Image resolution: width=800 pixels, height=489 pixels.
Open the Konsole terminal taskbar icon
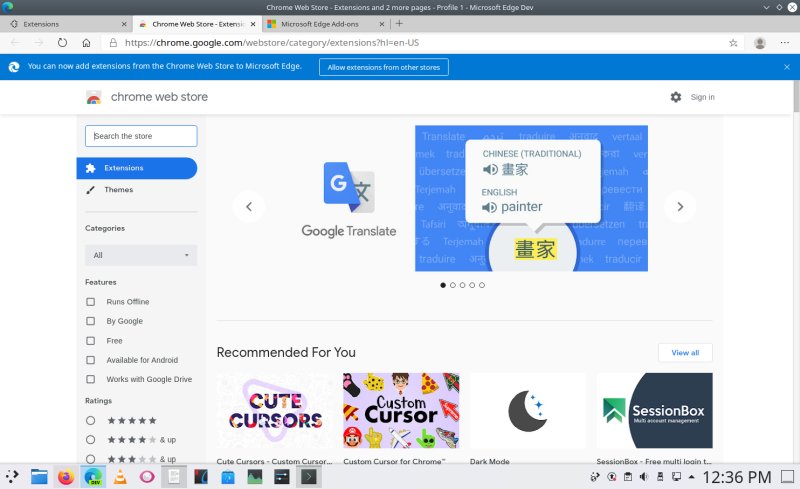(308, 477)
